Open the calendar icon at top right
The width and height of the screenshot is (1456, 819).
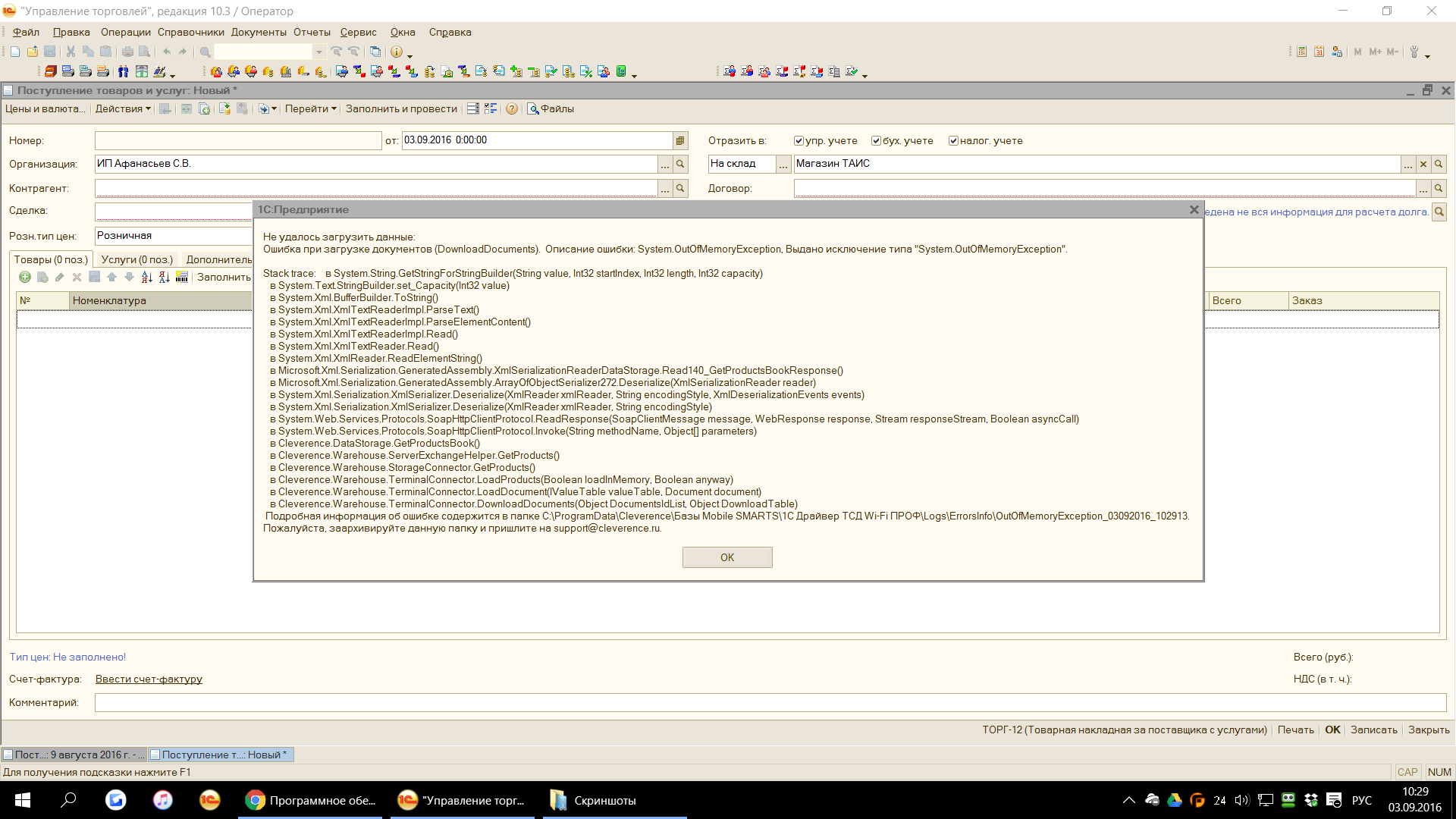1319,52
